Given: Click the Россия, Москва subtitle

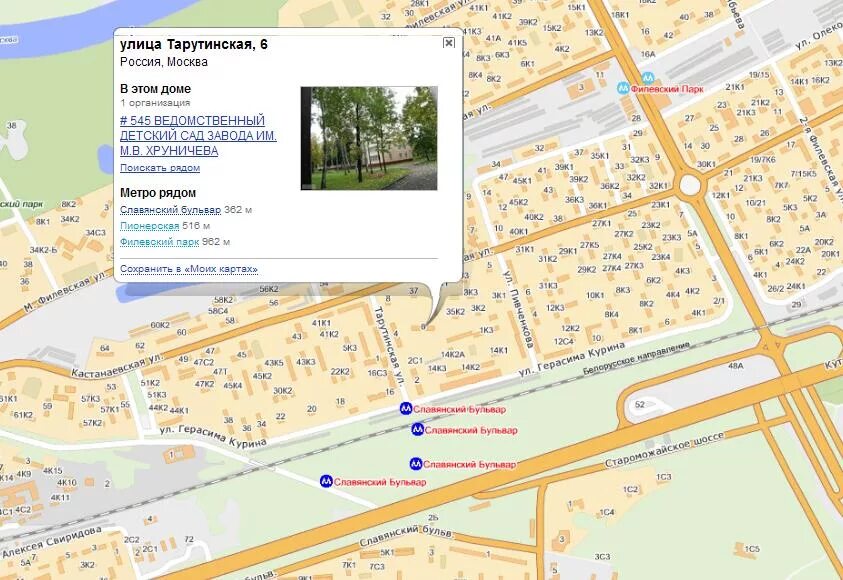Looking at the screenshot, I should point(163,62).
